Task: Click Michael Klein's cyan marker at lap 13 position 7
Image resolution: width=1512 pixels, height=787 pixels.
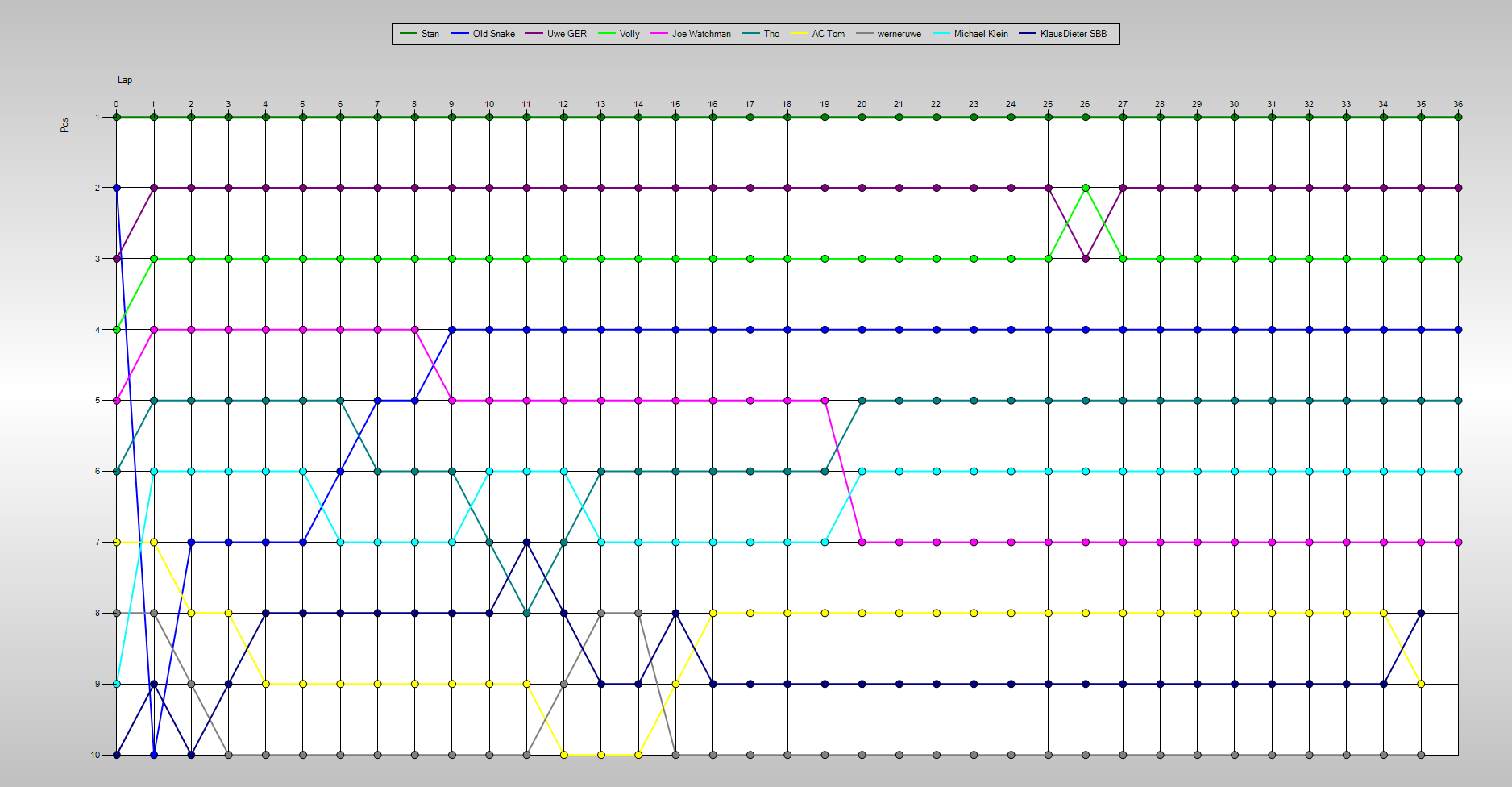Action: tap(601, 542)
